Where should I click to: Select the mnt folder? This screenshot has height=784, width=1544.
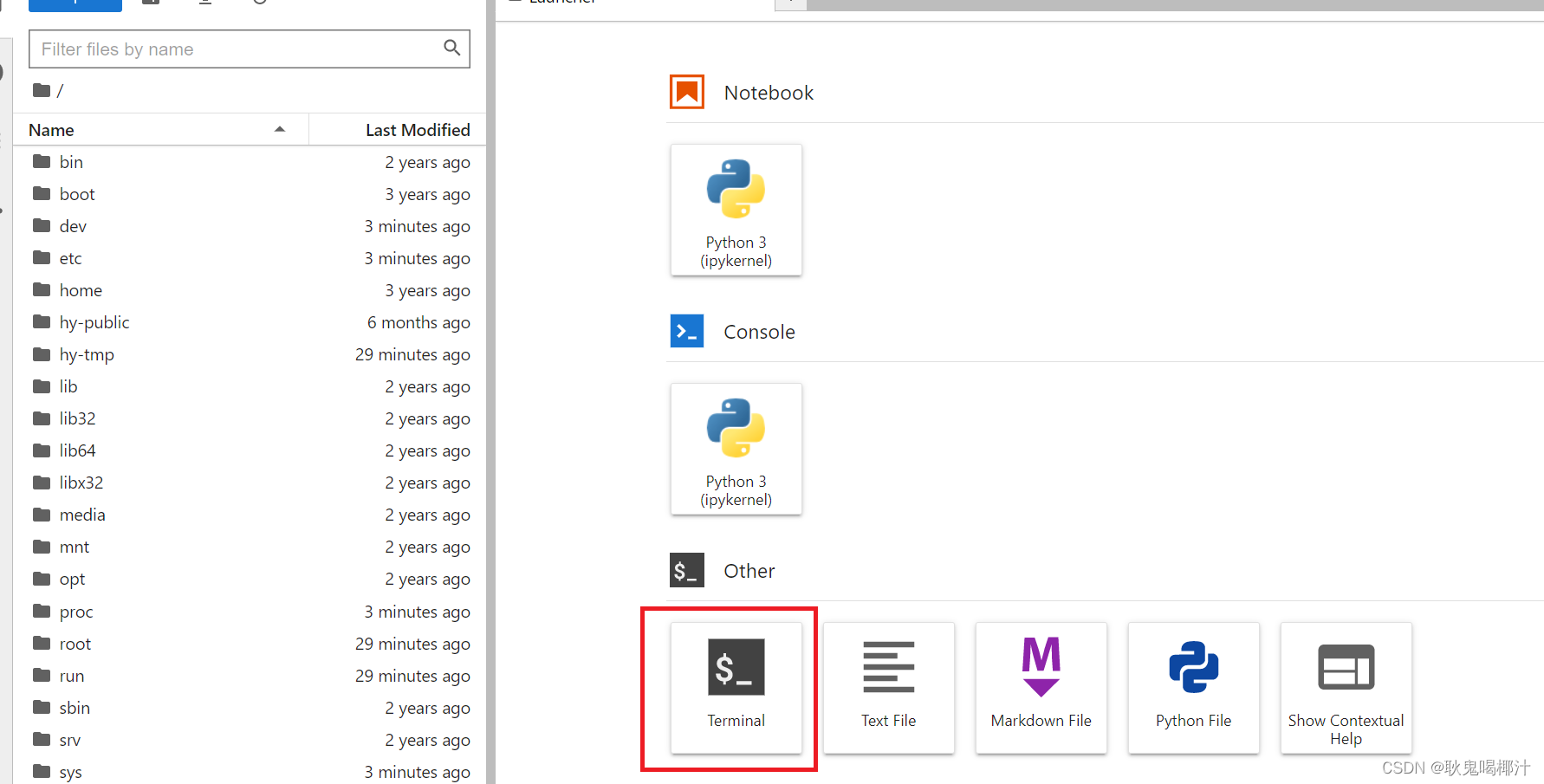click(250, 547)
